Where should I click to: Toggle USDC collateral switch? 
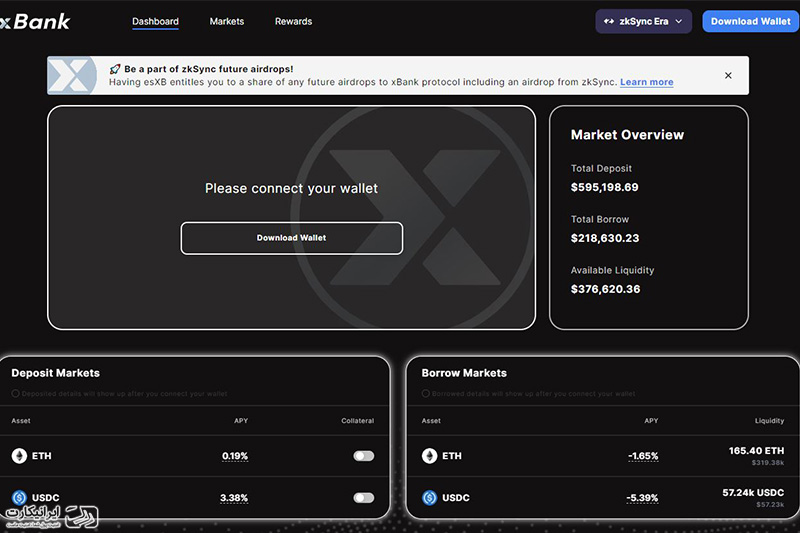point(364,497)
